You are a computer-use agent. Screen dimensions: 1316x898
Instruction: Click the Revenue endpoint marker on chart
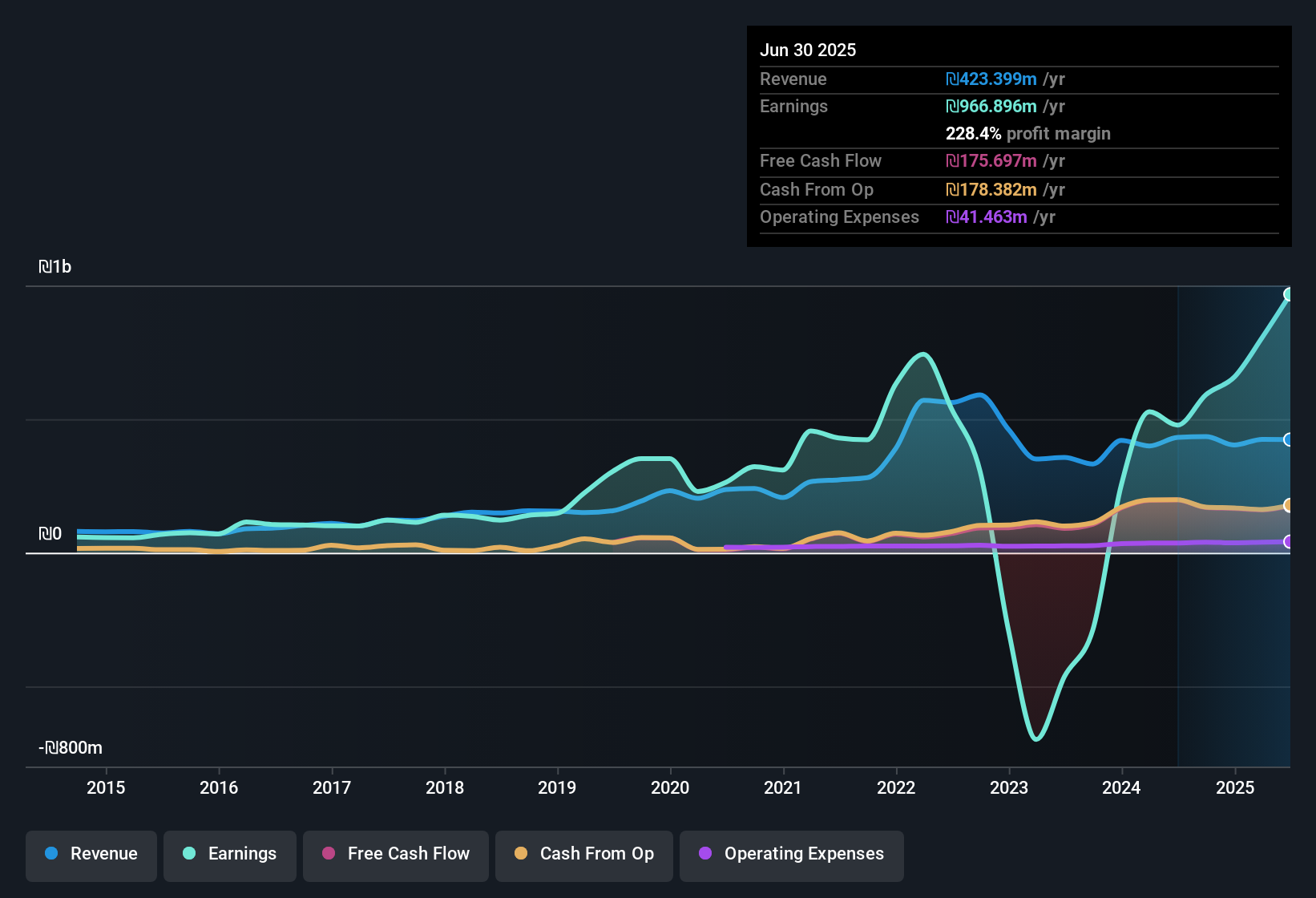point(1289,439)
